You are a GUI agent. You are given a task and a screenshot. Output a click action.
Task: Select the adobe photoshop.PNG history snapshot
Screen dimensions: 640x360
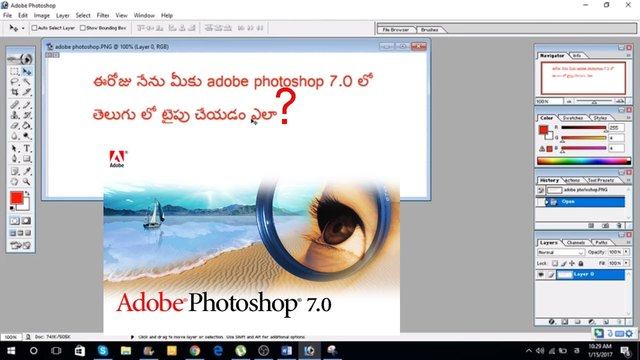point(580,191)
